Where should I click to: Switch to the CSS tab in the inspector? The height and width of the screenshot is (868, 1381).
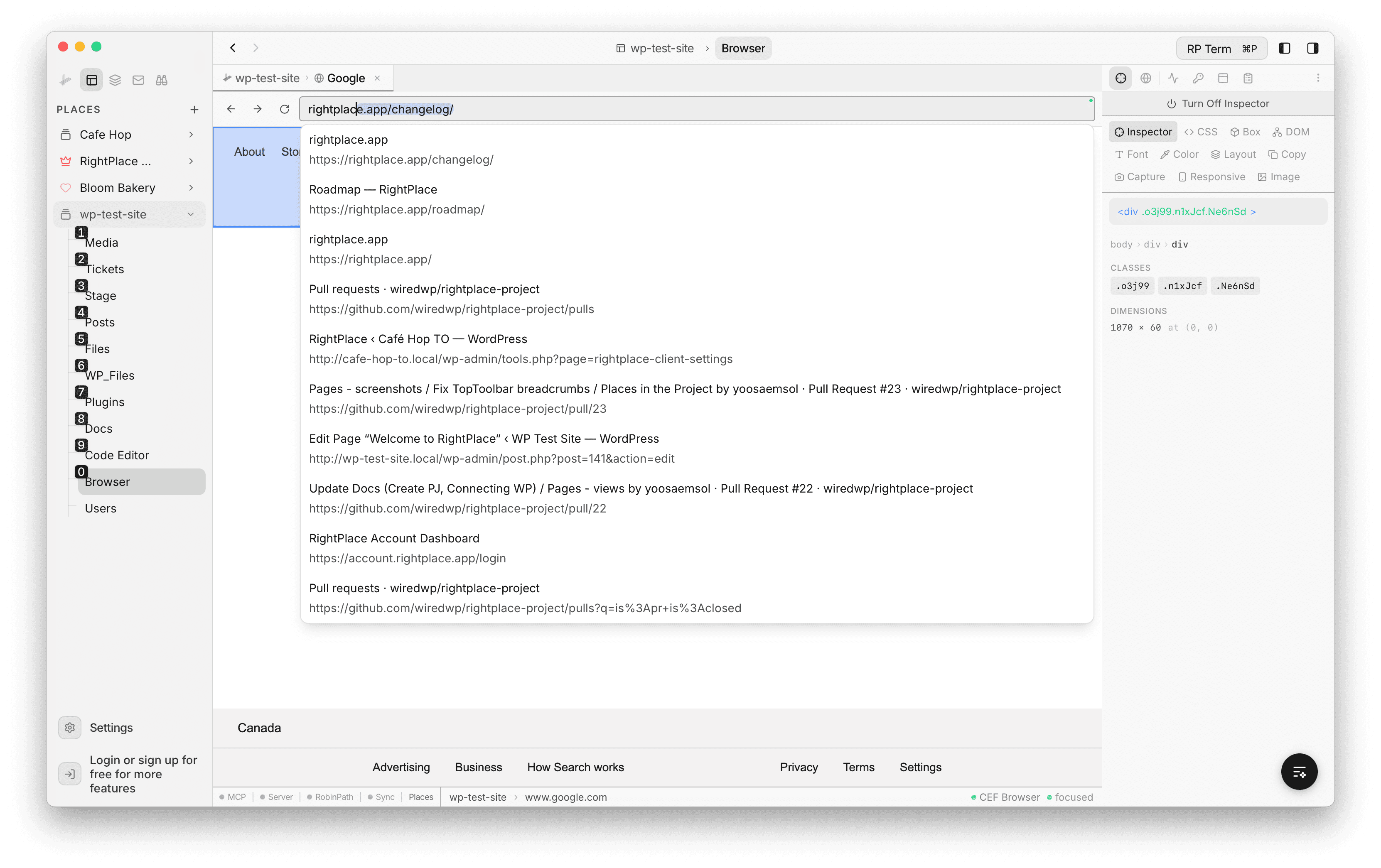[1201, 131]
